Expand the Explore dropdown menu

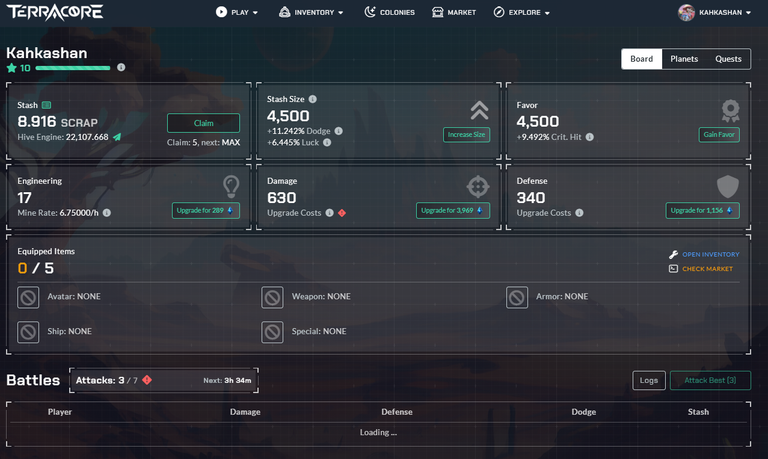coord(522,12)
